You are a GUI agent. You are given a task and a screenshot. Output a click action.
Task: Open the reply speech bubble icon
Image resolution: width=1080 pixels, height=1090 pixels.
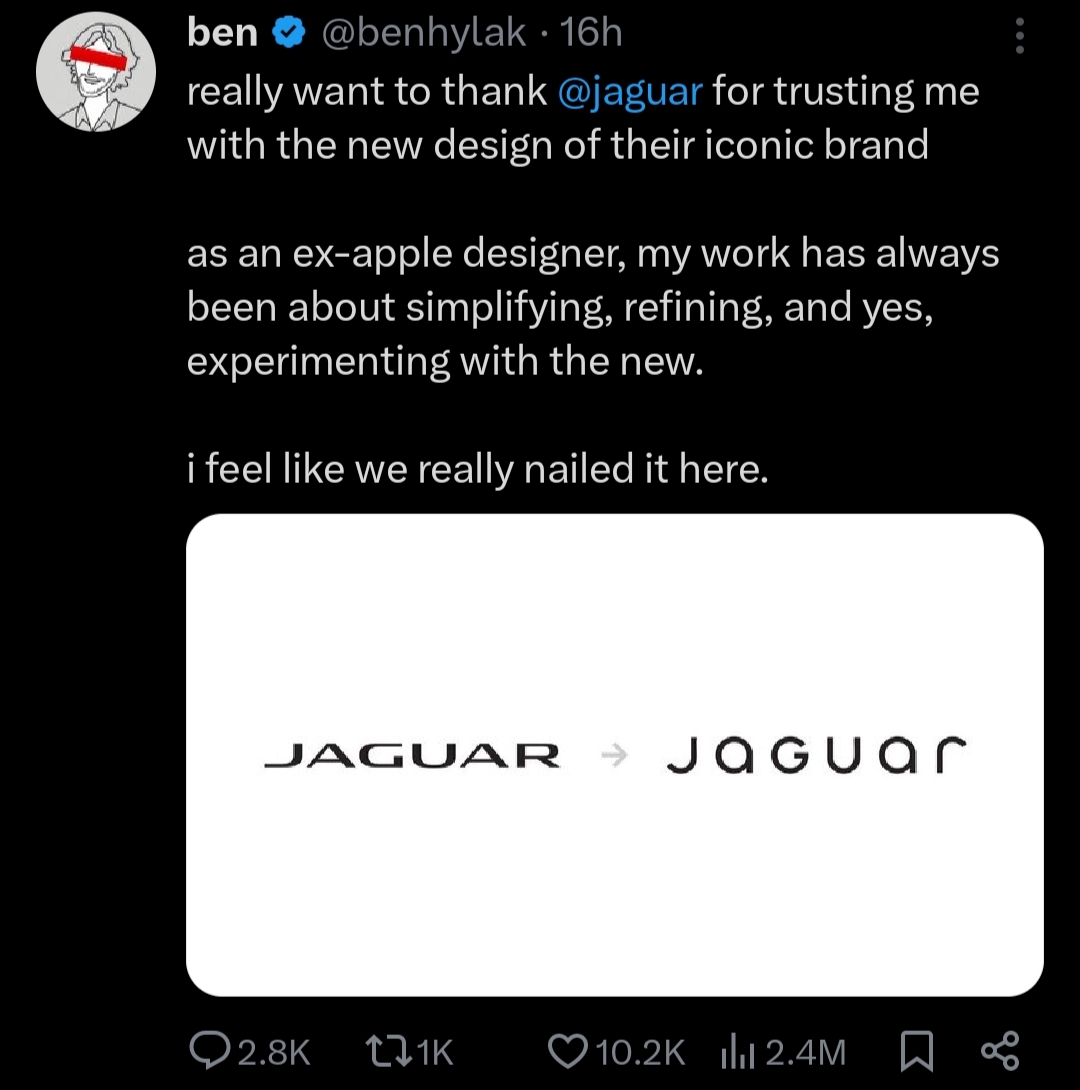point(207,1050)
